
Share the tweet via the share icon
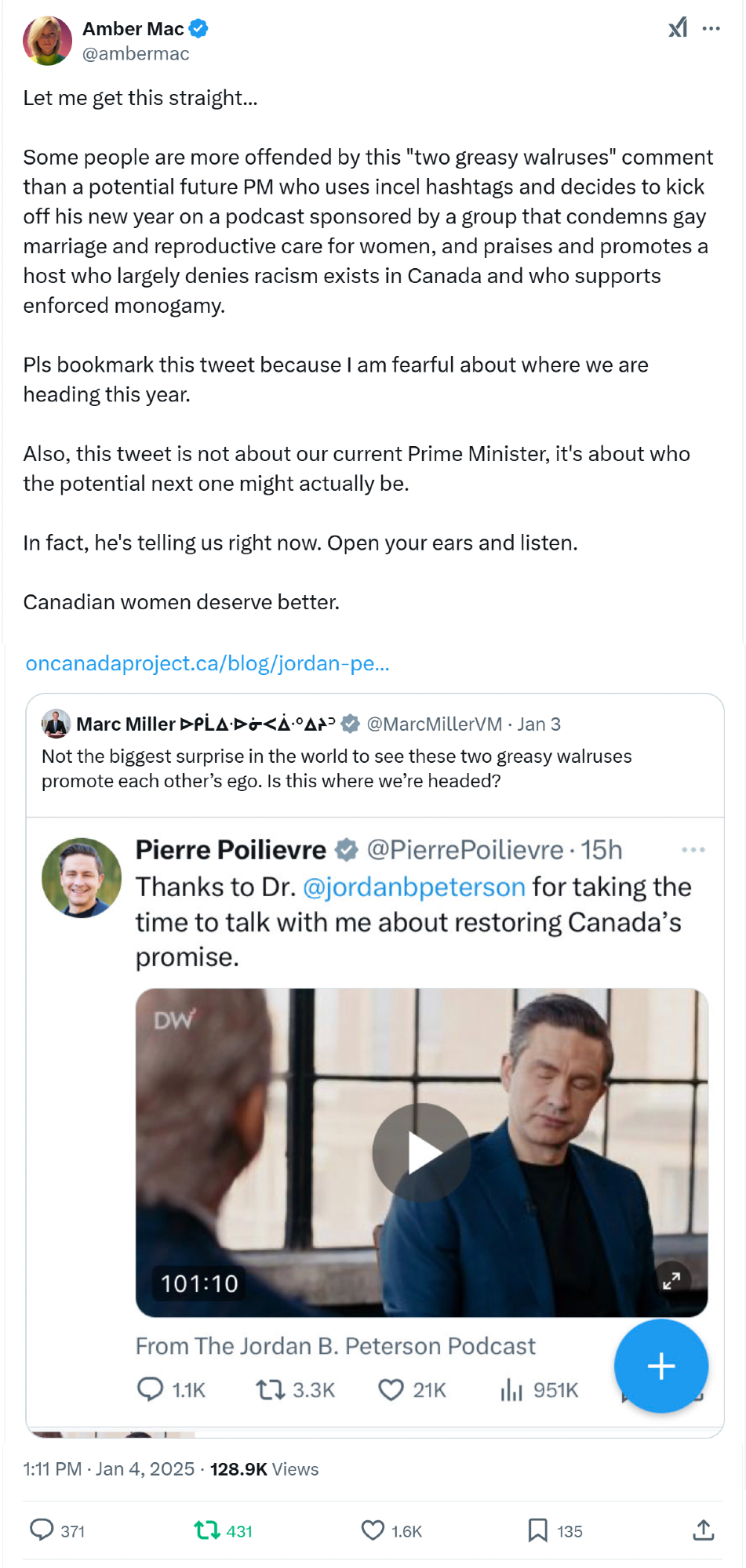coord(704,1530)
